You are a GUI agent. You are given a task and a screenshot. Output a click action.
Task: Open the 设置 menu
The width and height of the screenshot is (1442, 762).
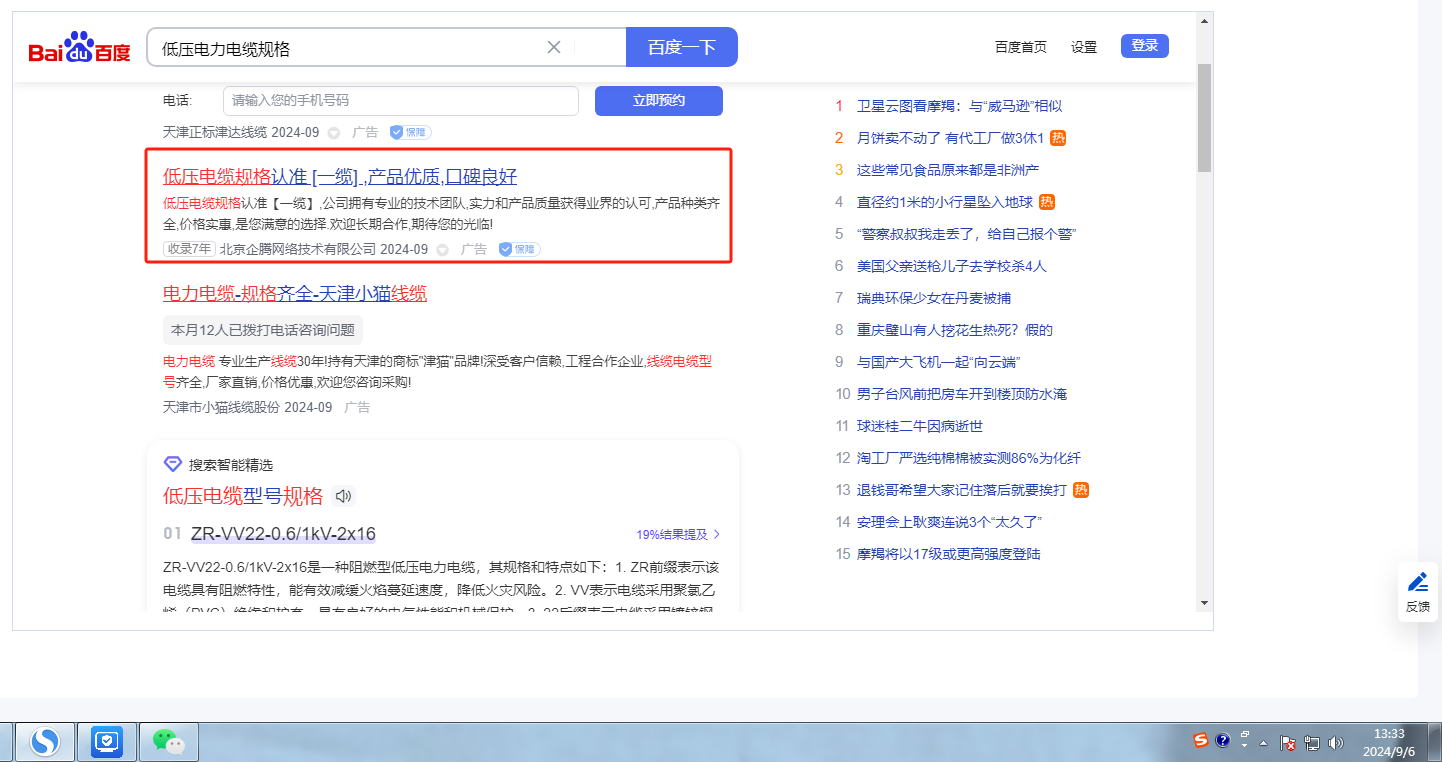1084,47
